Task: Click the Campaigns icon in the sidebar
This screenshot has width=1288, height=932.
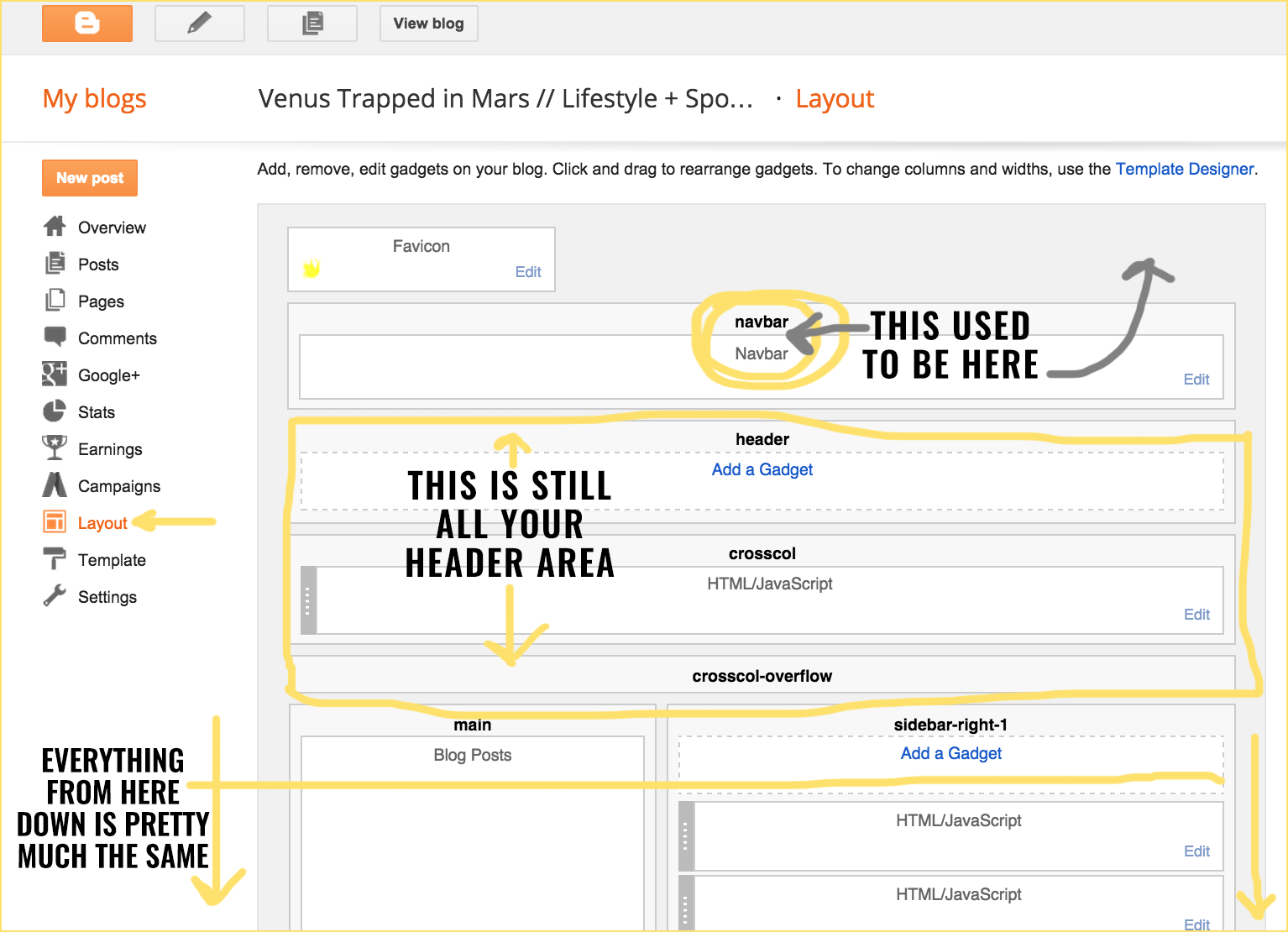Action: (55, 485)
